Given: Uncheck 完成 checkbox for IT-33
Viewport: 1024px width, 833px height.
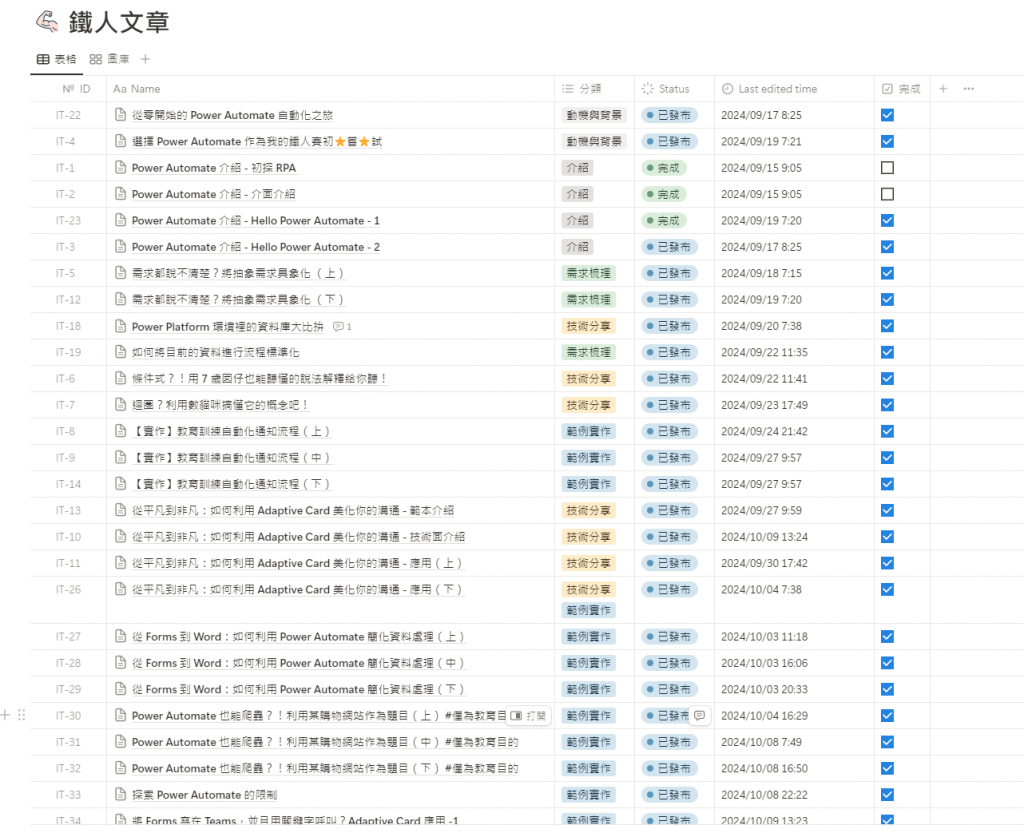Looking at the screenshot, I should 887,794.
